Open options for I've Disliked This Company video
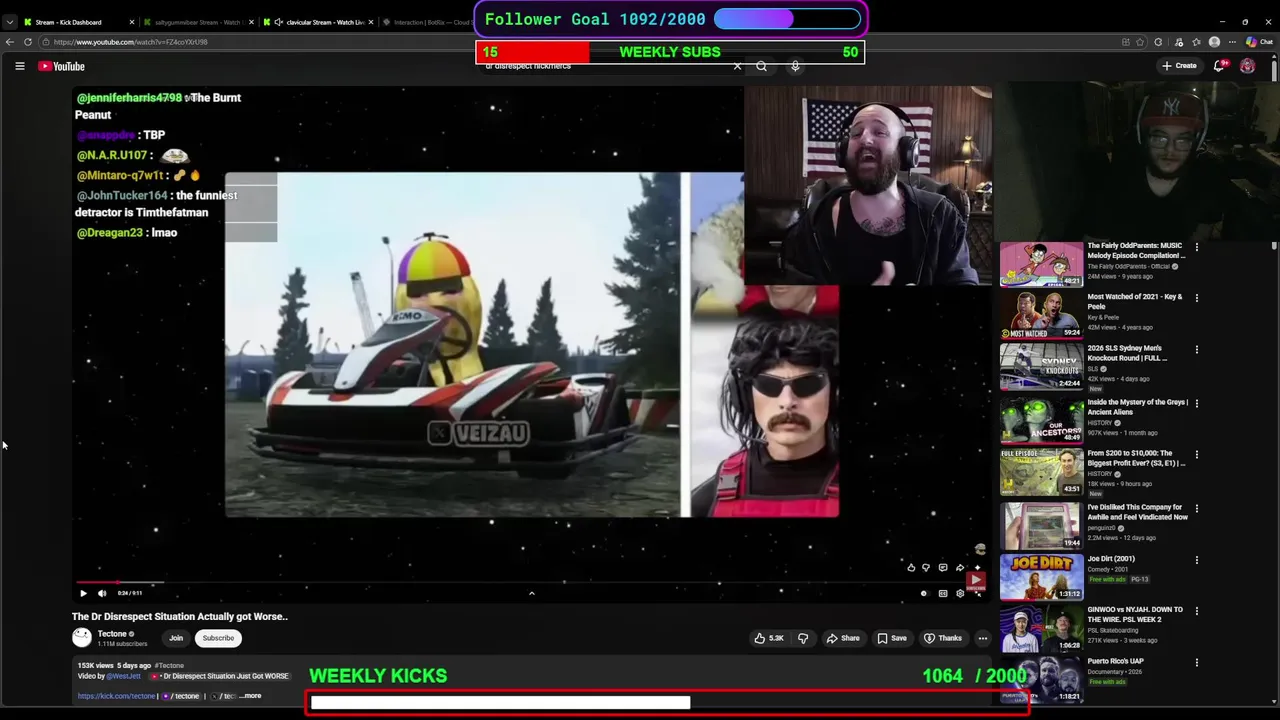 [1197, 508]
